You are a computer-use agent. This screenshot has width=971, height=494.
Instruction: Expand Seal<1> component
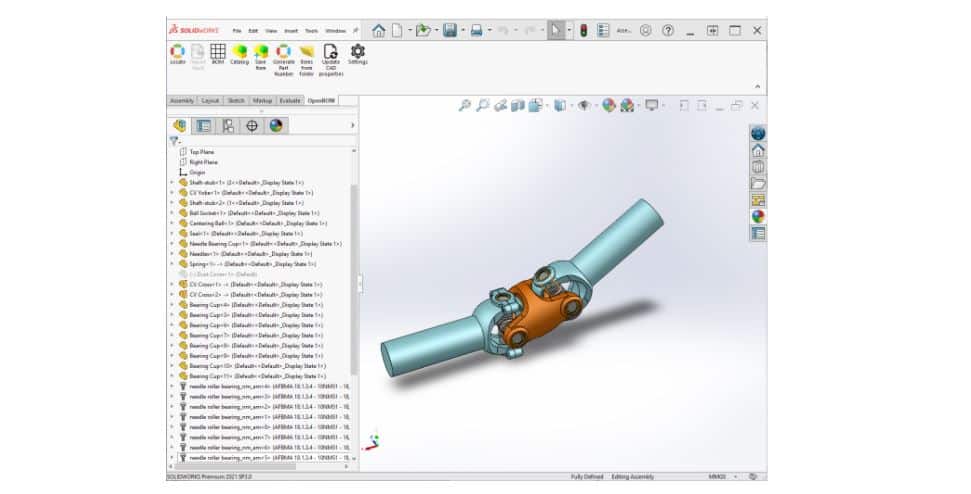pyautogui.click(x=172, y=233)
